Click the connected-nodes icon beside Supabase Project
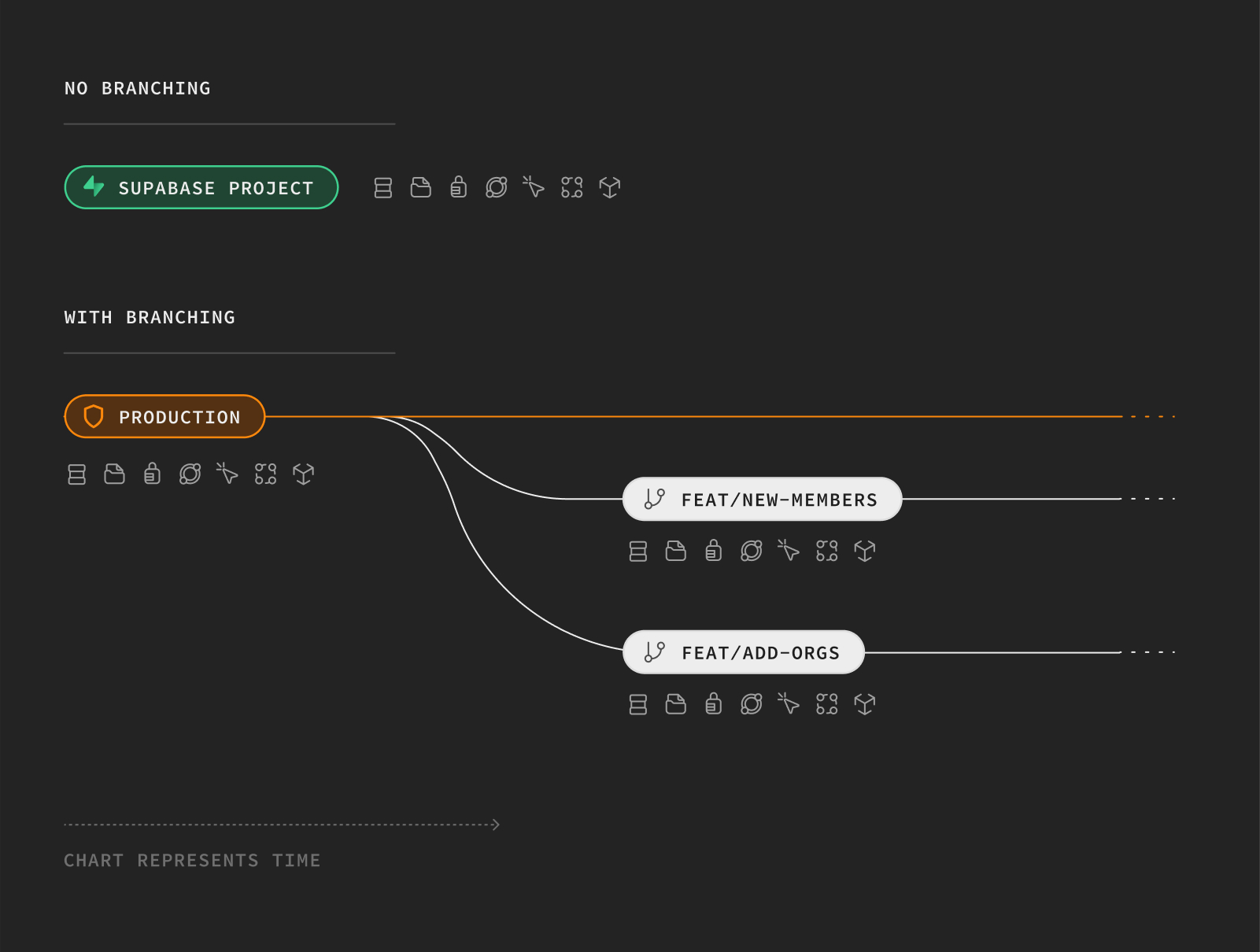 coord(572,187)
